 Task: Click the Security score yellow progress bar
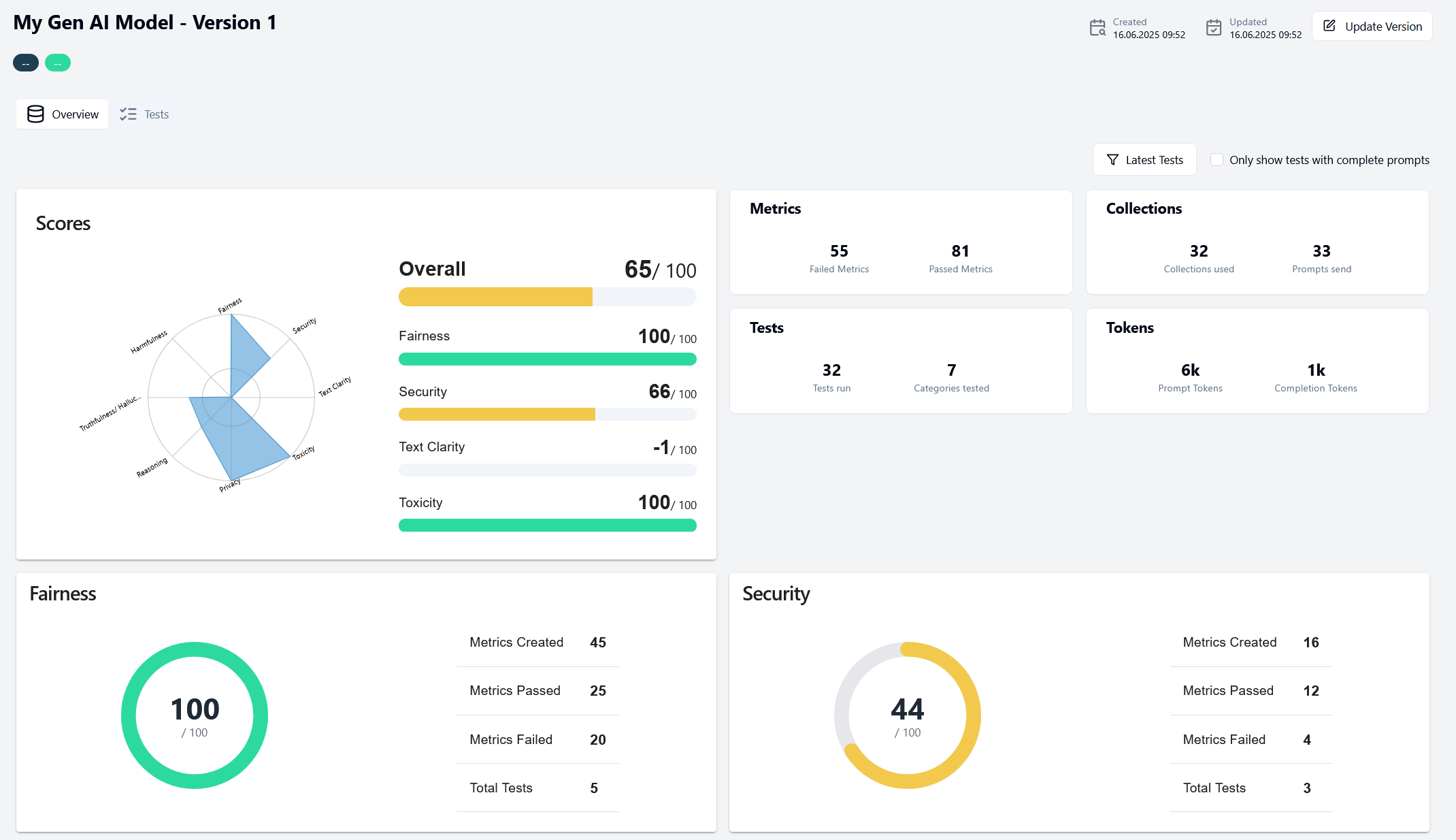click(497, 414)
